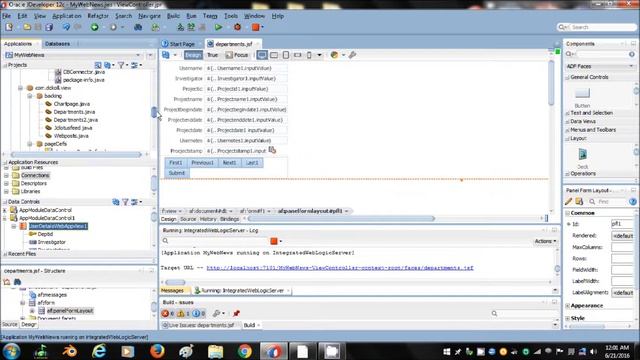Viewport: 640px width, 360px height.
Task: Click the Projects panel vertical scrollbar thumb
Action: (x=154, y=112)
